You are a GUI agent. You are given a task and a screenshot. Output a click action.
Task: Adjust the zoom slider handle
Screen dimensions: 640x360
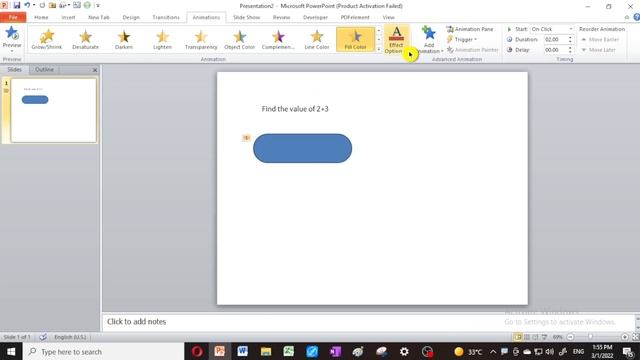(590, 337)
